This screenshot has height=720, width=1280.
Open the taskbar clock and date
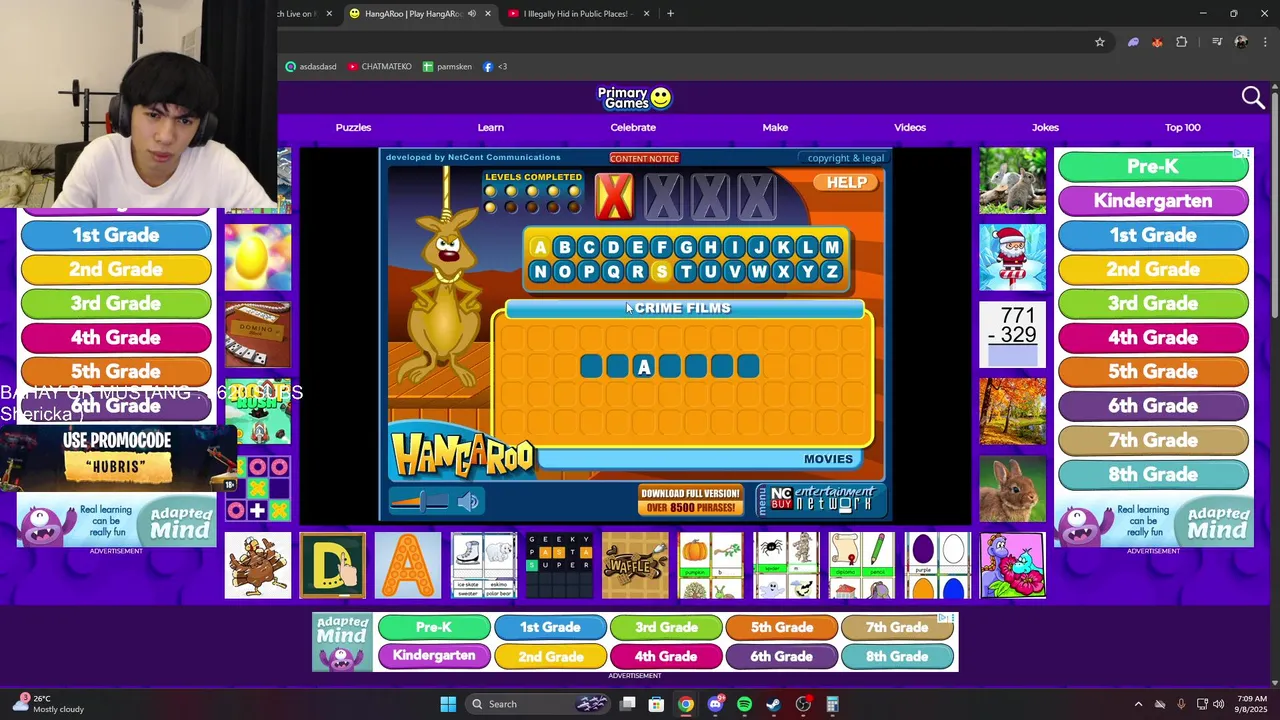(x=1252, y=704)
